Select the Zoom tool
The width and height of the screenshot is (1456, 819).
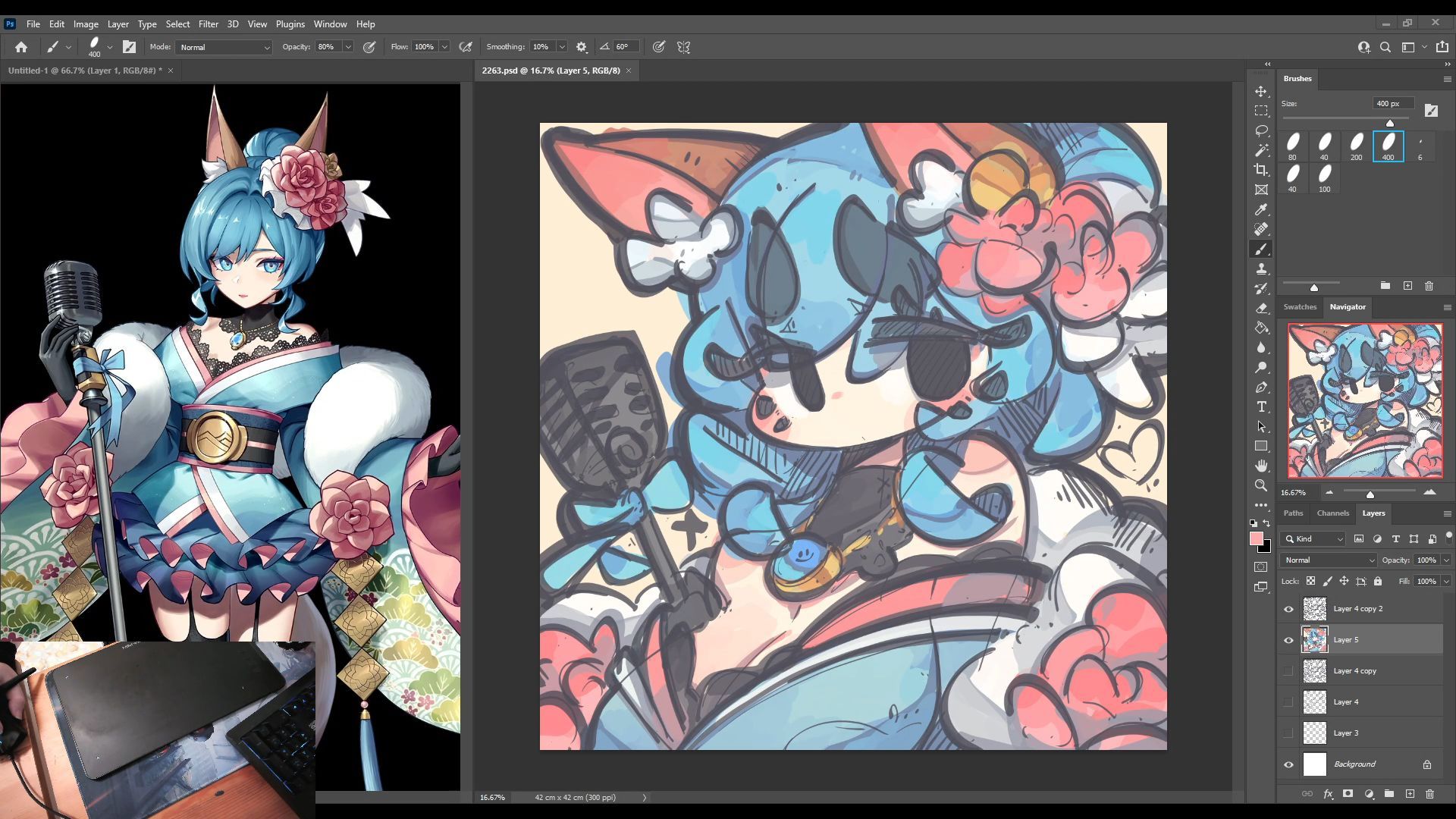point(1261,485)
